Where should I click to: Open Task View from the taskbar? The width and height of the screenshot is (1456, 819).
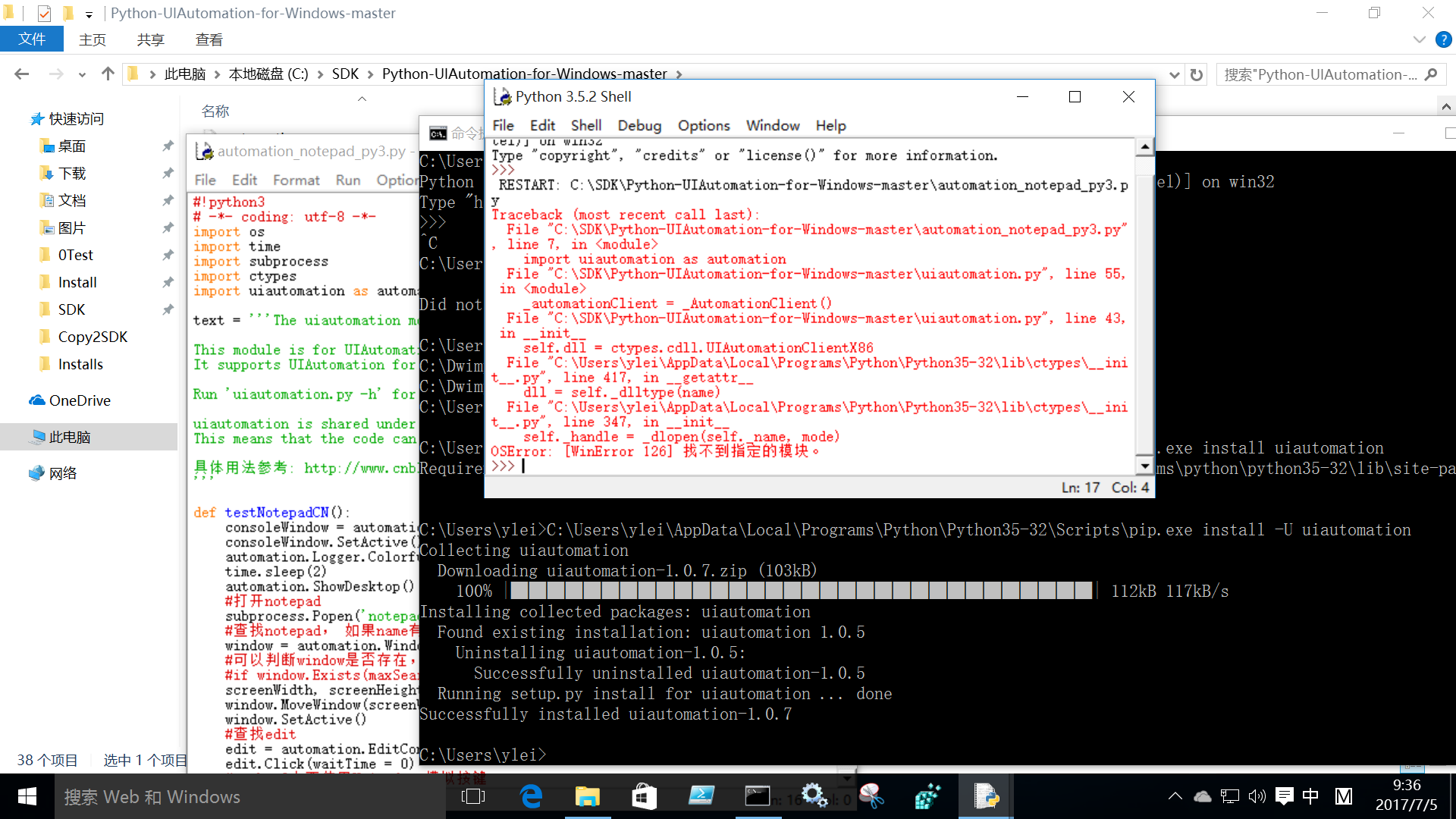474,796
